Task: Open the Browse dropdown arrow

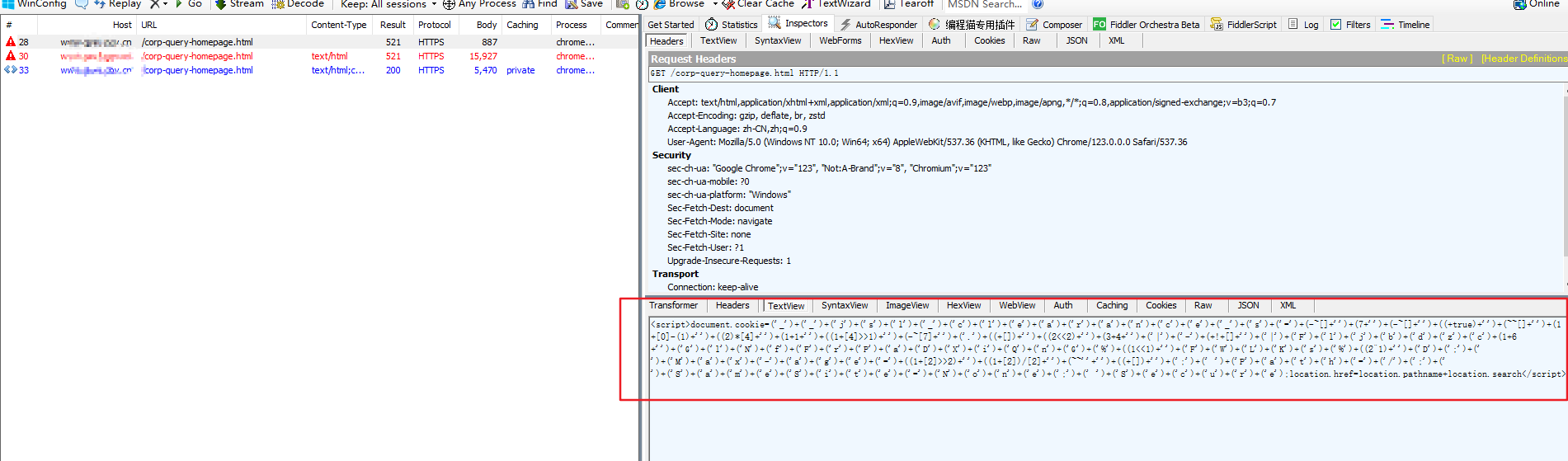Action: pyautogui.click(x=715, y=4)
